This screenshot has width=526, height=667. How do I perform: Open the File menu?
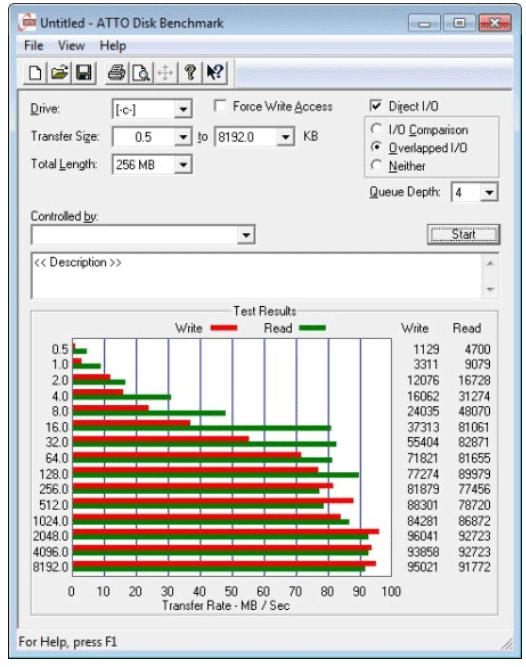tap(34, 46)
